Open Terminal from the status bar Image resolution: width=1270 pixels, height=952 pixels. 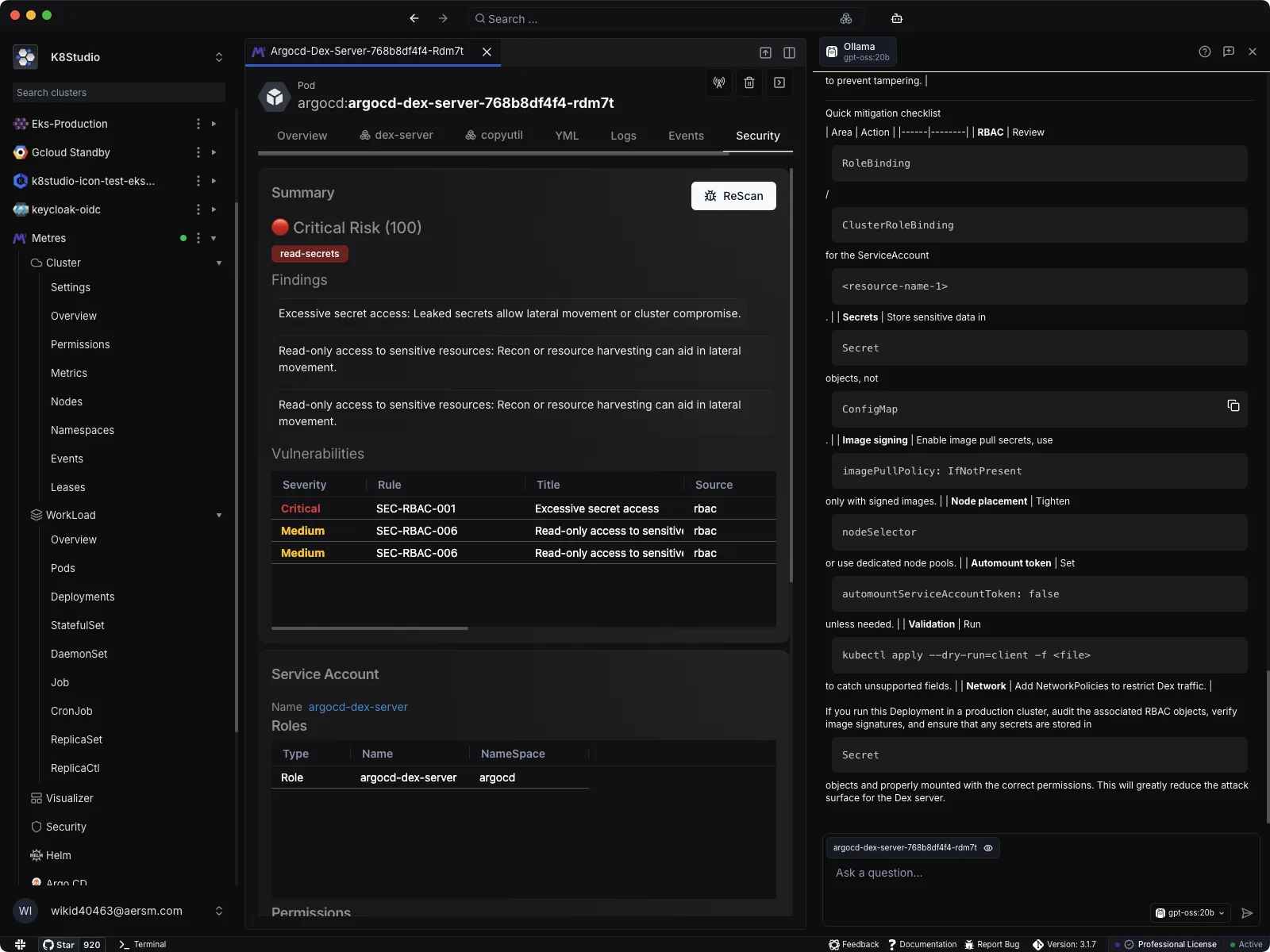pyautogui.click(x=142, y=944)
